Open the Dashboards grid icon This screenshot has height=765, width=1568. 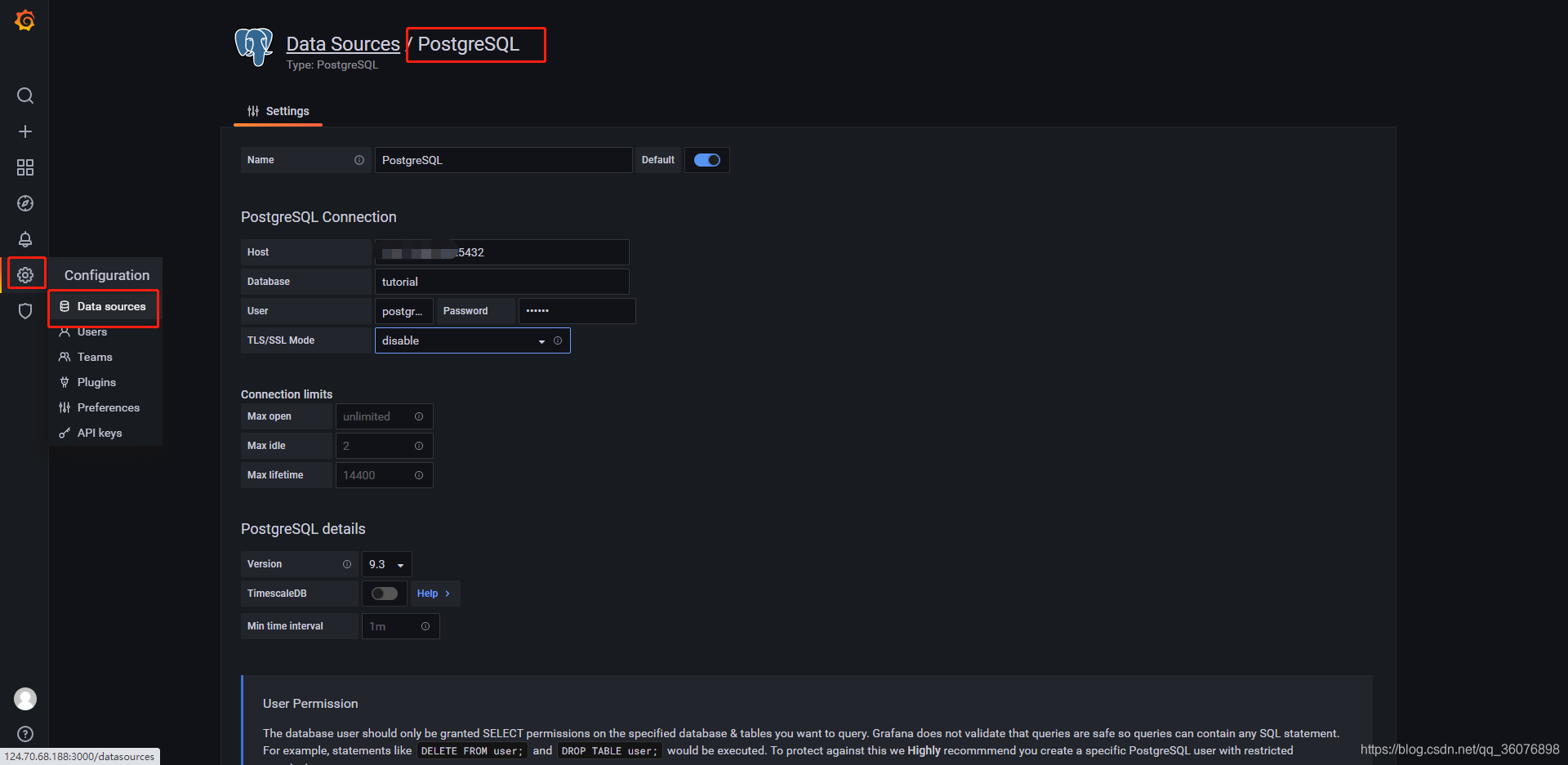(25, 167)
